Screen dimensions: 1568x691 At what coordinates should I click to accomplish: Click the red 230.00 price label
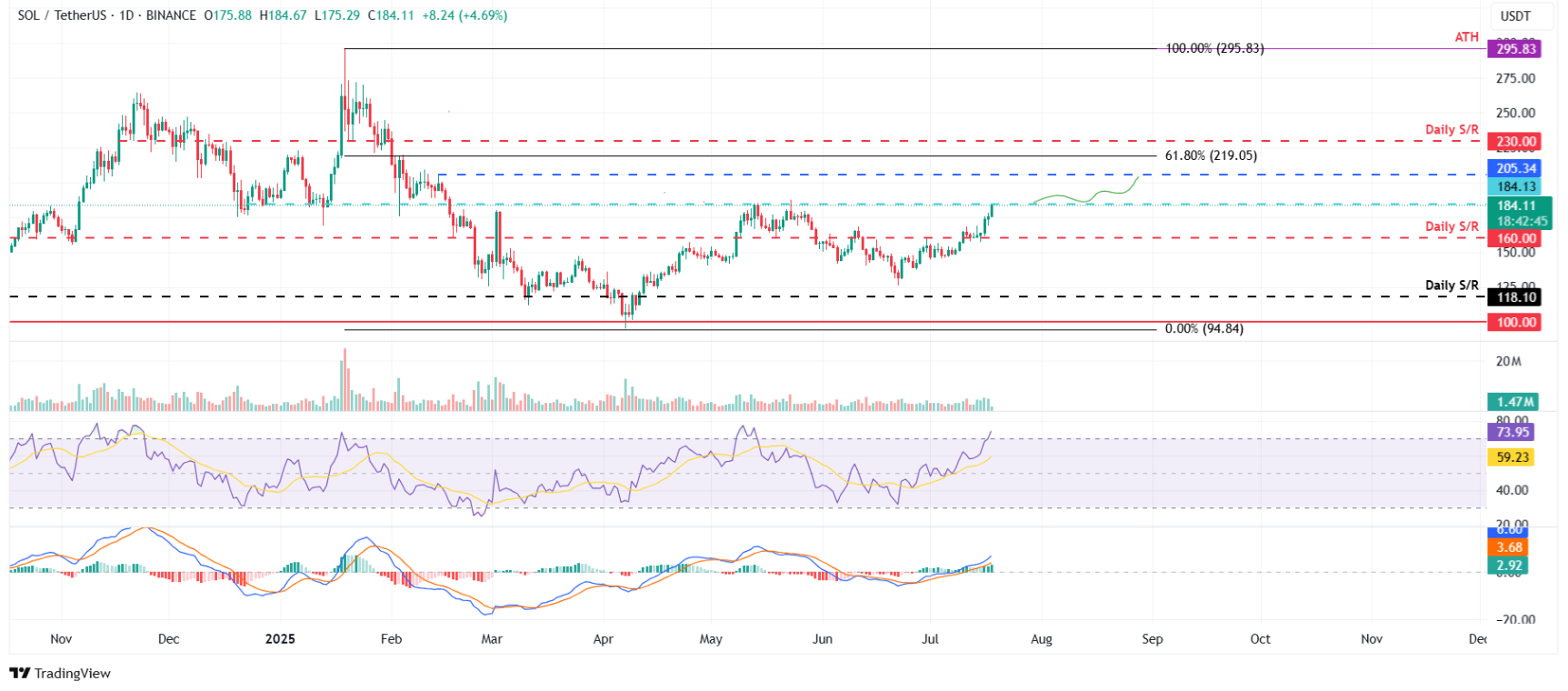click(x=1515, y=142)
